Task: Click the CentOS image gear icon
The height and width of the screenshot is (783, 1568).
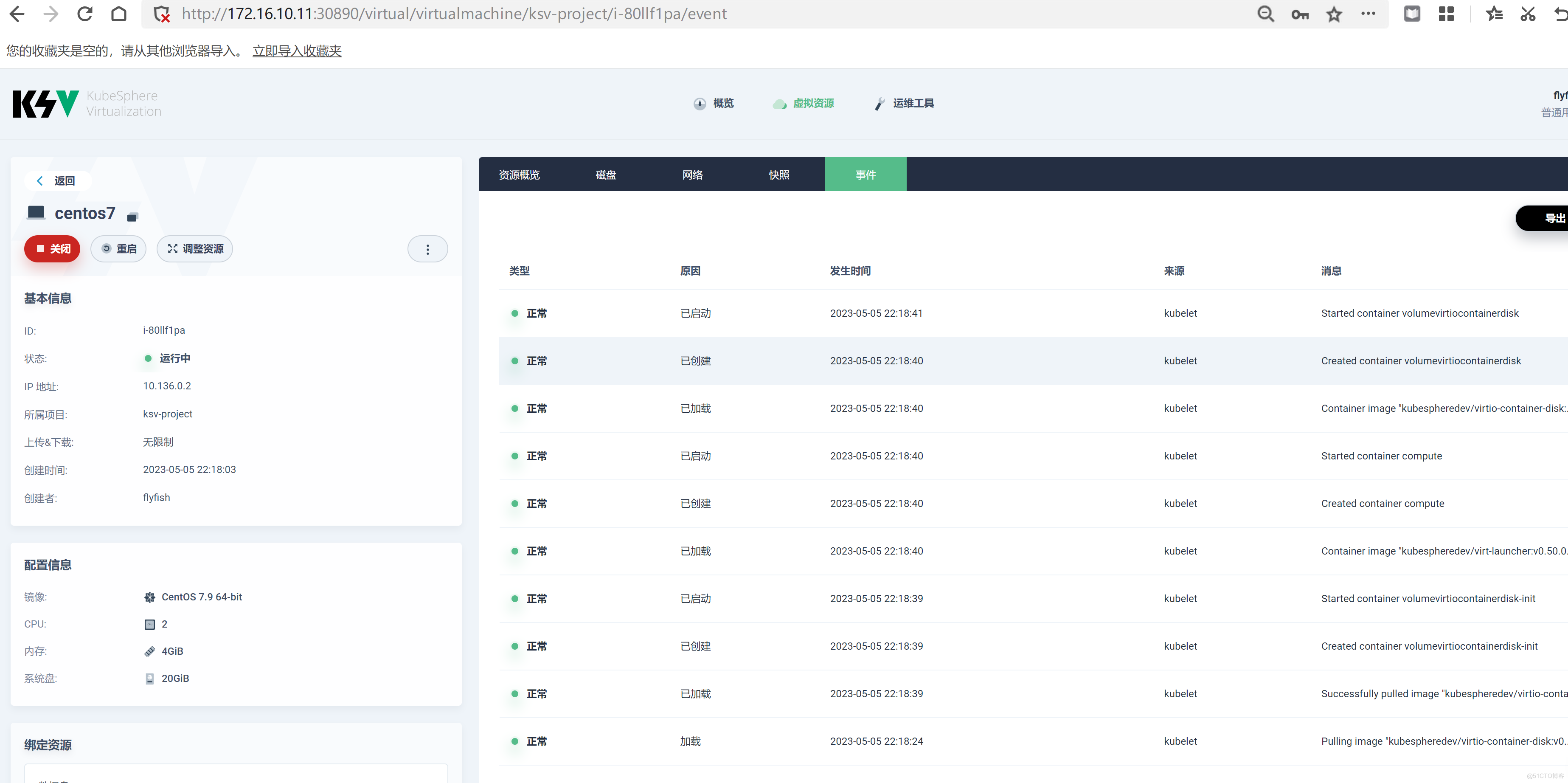Action: pos(150,597)
